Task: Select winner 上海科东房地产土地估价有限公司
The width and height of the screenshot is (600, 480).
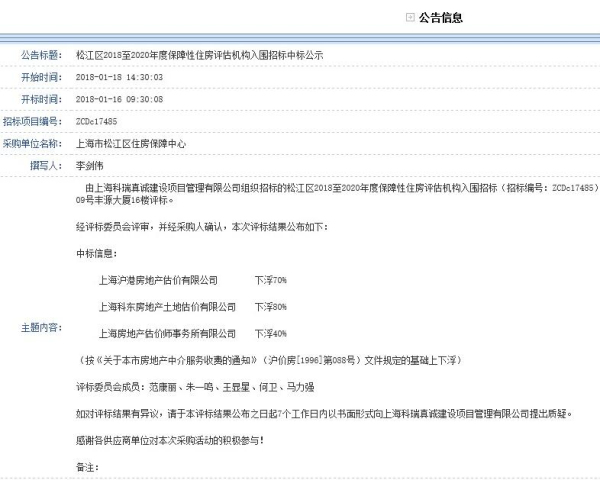Action: (x=167, y=307)
